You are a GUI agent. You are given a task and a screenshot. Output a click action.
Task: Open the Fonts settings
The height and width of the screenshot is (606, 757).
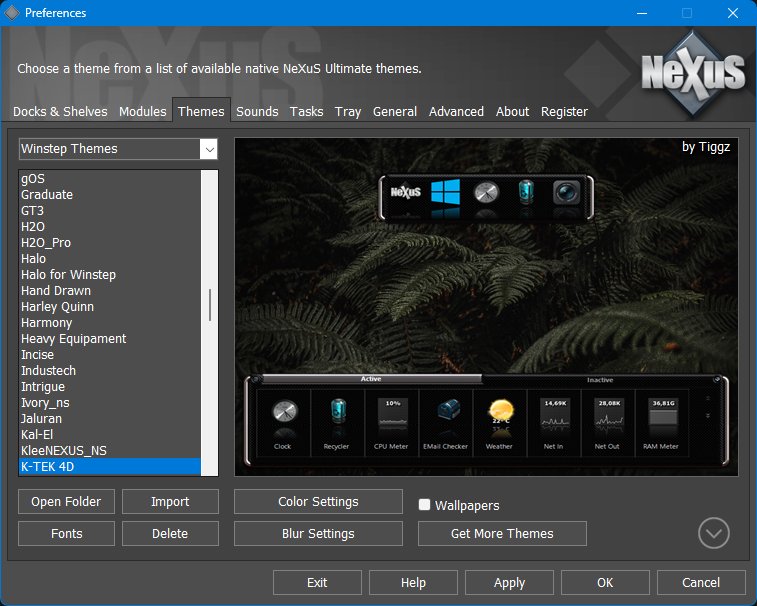tap(67, 534)
